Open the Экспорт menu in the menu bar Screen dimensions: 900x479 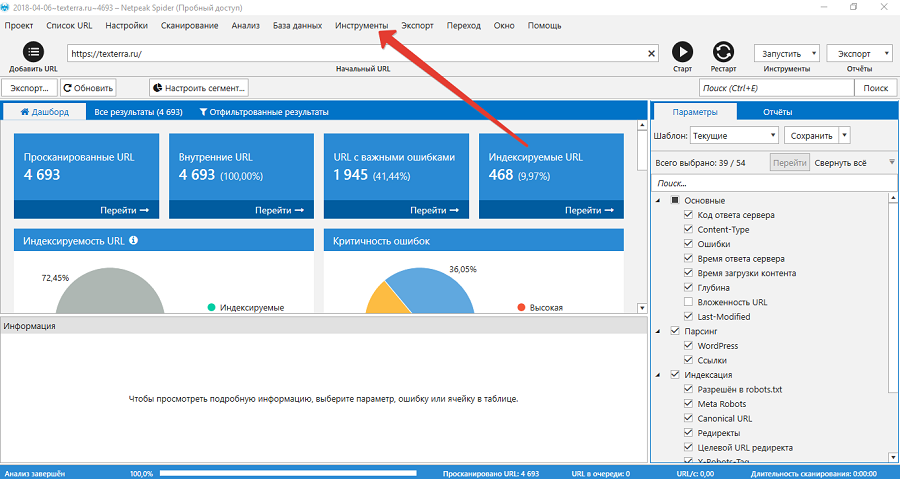coord(417,26)
